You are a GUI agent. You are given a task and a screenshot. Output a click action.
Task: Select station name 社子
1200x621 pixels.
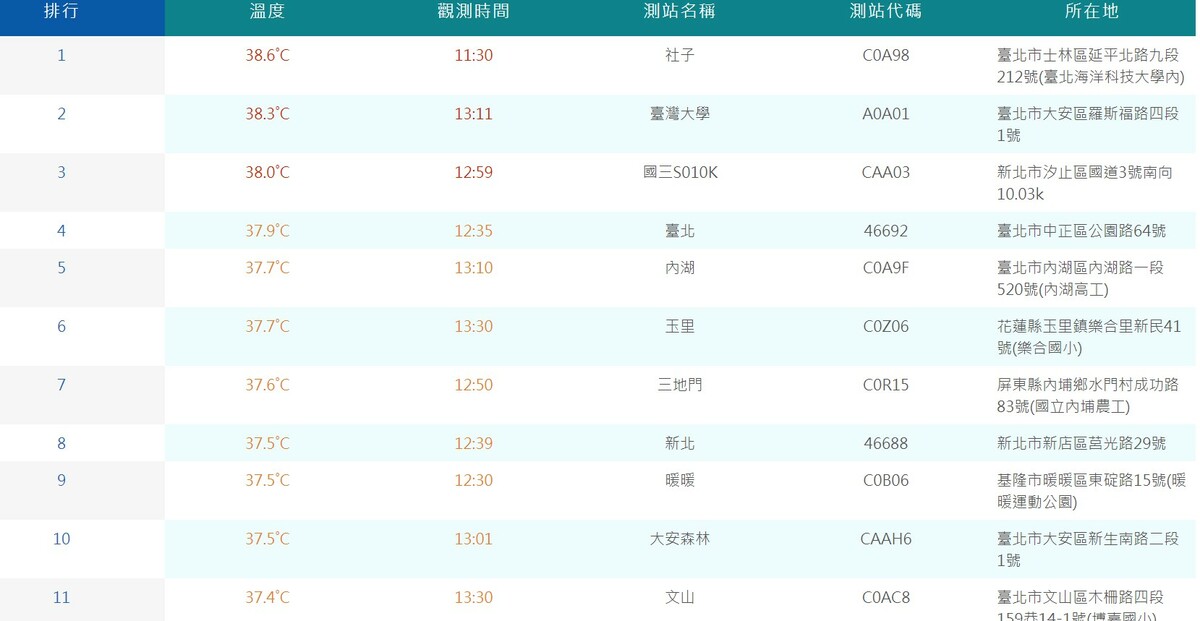679,56
